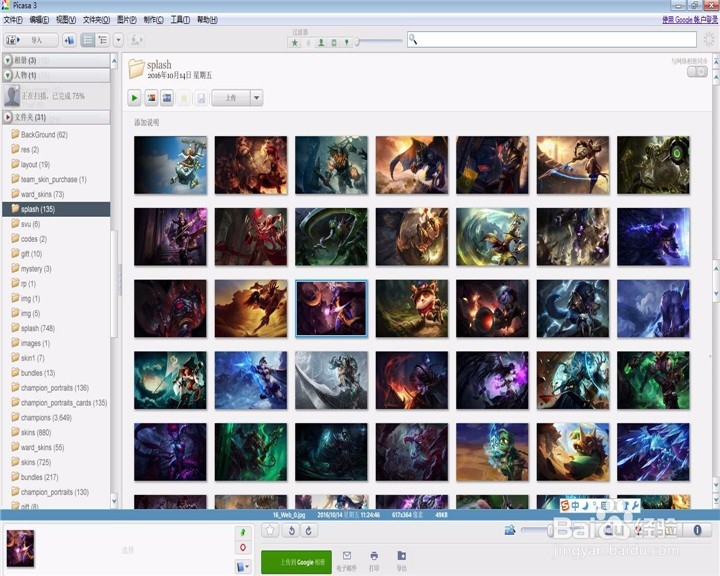Rotate the photo counter-clockwise
720x576 pixels.
(291, 531)
